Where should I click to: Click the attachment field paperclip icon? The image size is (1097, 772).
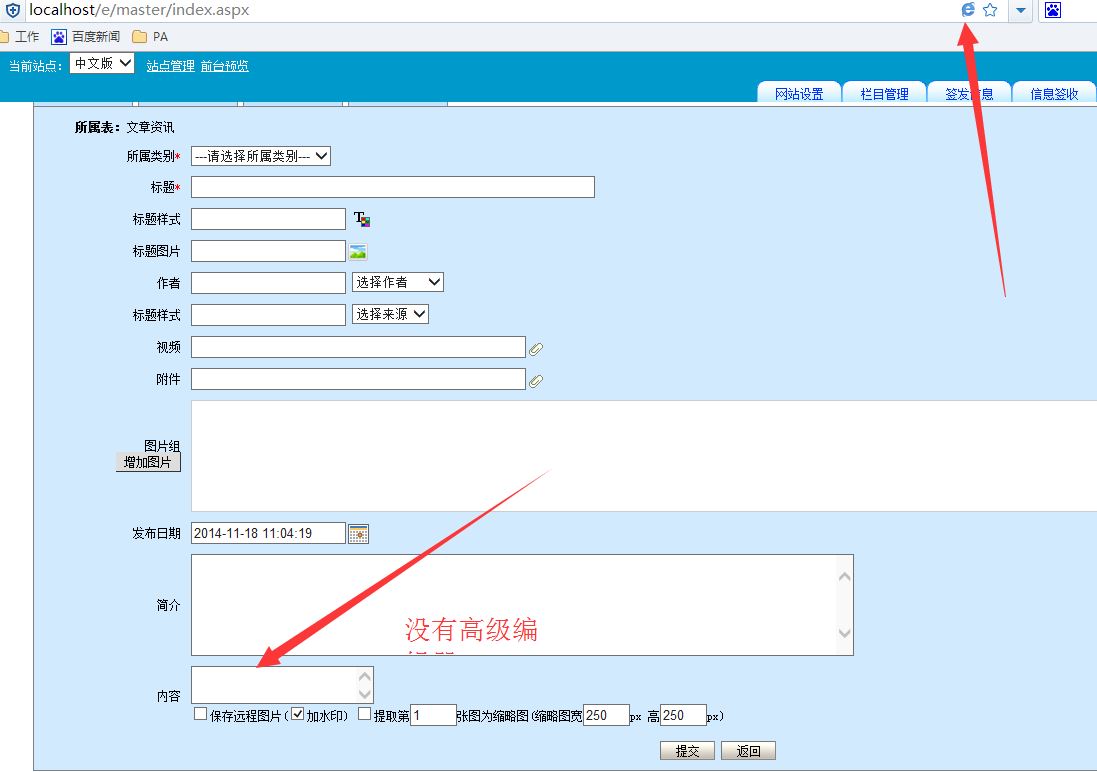coord(536,380)
